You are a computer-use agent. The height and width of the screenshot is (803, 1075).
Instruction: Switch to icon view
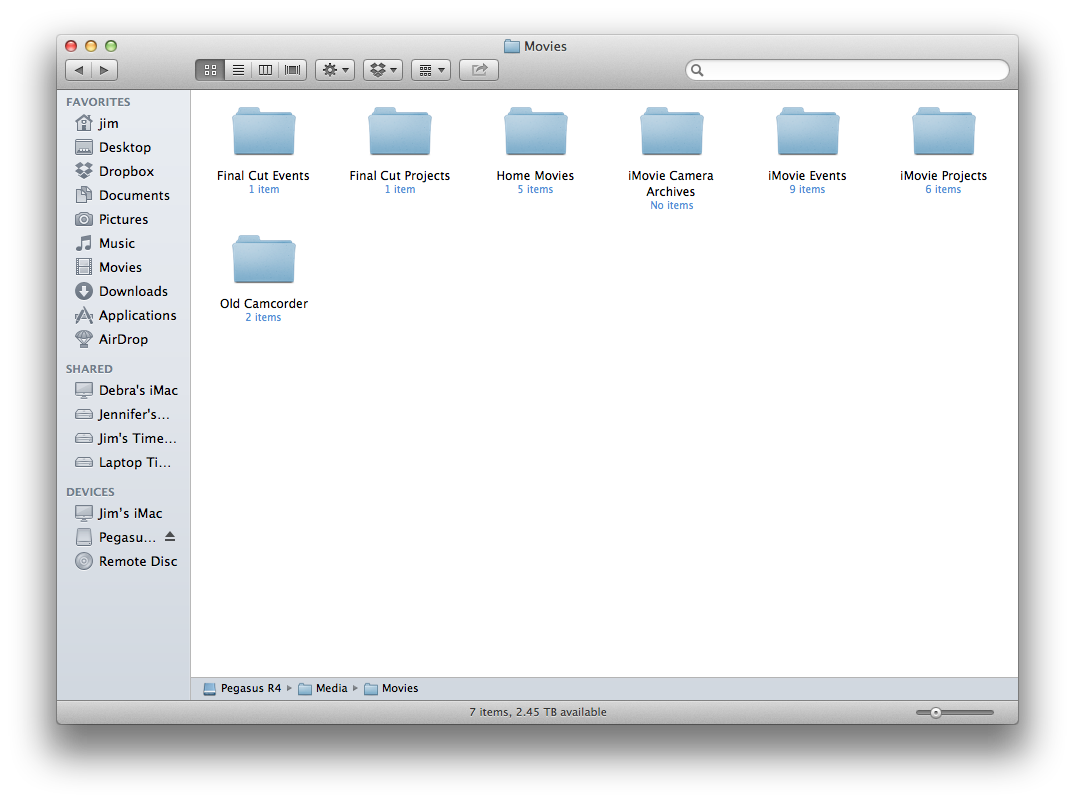click(x=210, y=70)
